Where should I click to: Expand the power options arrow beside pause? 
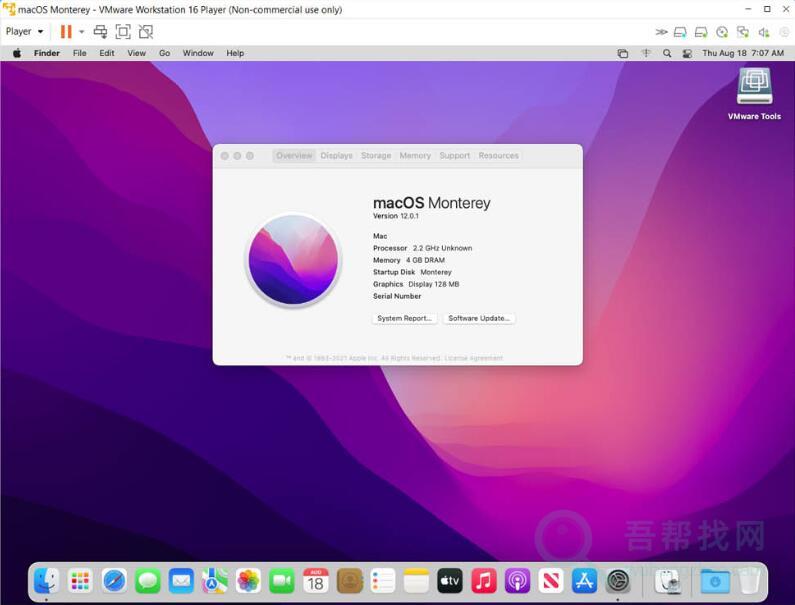pyautogui.click(x=81, y=32)
